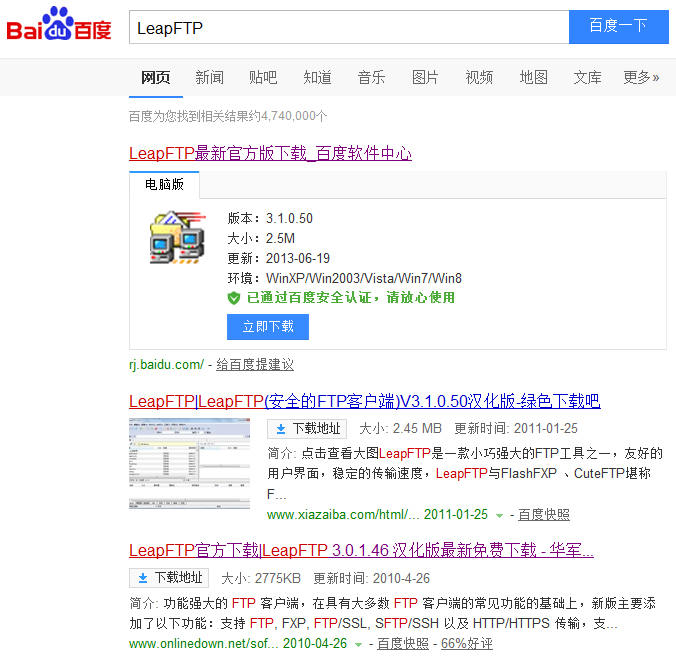This screenshot has height=663, width=676.
Task: Click the search box containing LeapFTP
Action: pyautogui.click(x=349, y=27)
